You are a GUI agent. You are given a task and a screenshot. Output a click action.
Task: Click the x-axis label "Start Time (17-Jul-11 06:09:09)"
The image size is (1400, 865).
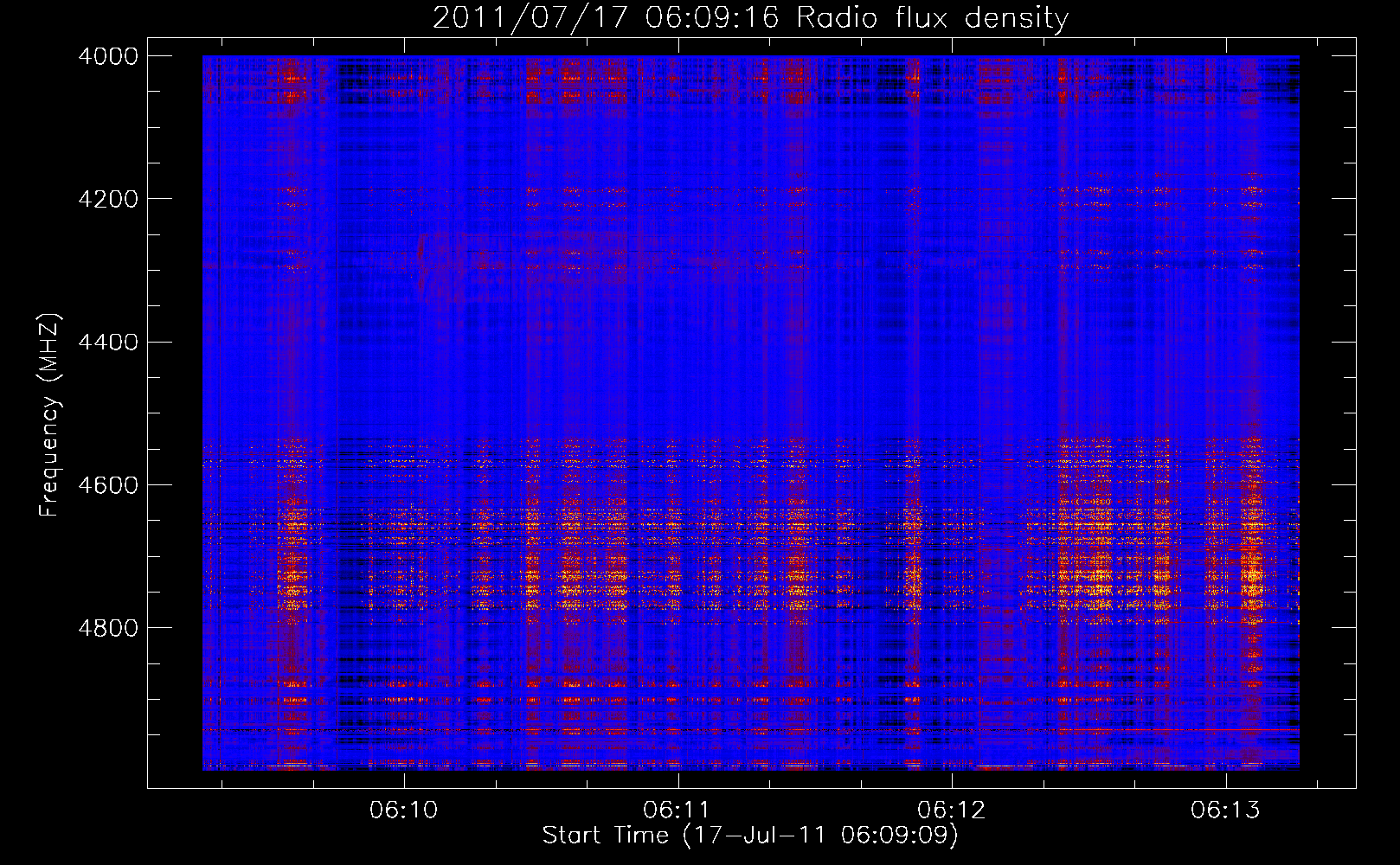click(750, 836)
